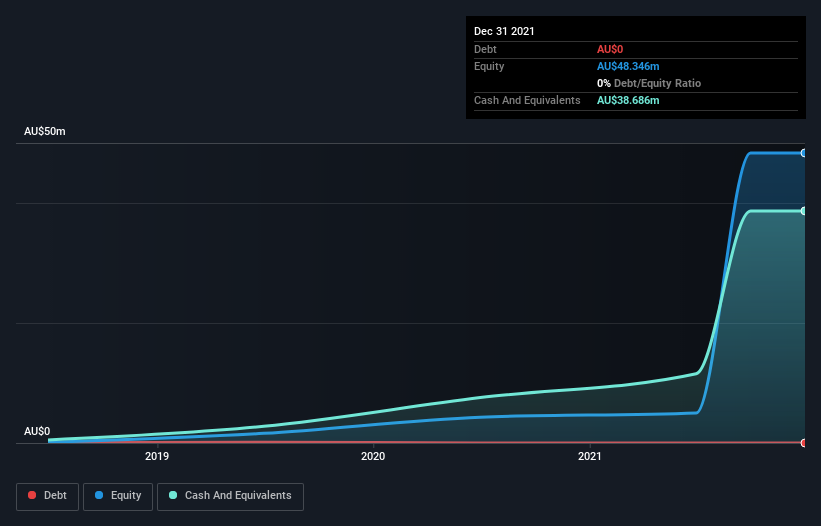This screenshot has height=526, width=821.
Task: Click the tooltip Equity row label
Action: [x=489, y=66]
